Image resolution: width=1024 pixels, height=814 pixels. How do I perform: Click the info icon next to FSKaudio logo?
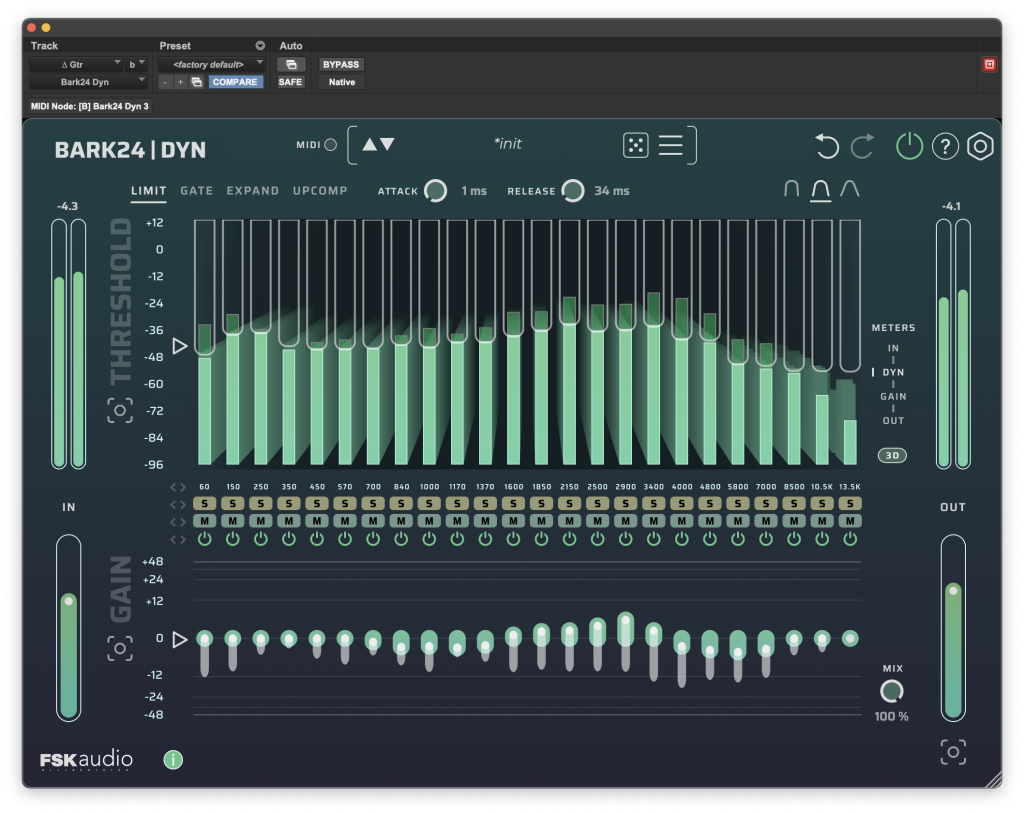tap(173, 760)
